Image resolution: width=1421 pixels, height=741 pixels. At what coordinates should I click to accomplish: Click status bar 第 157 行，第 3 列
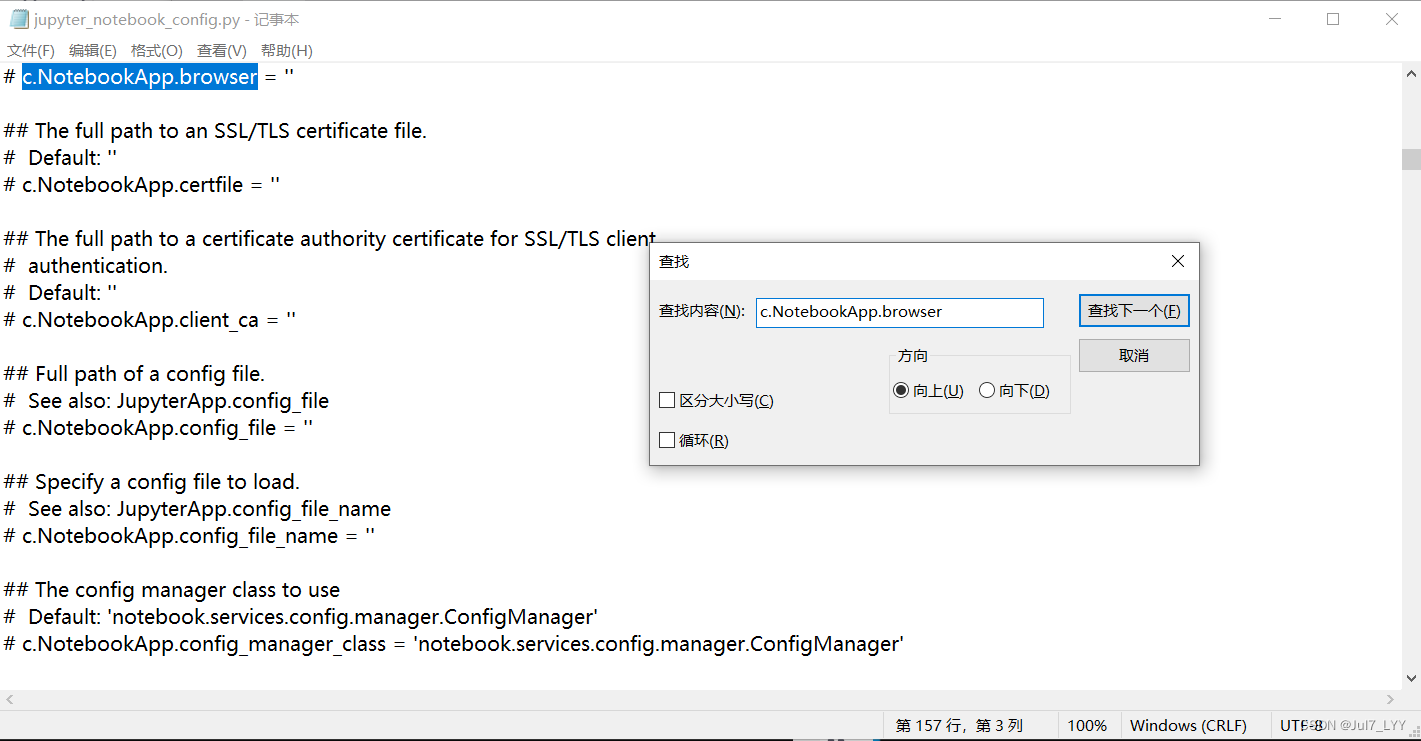click(x=959, y=726)
